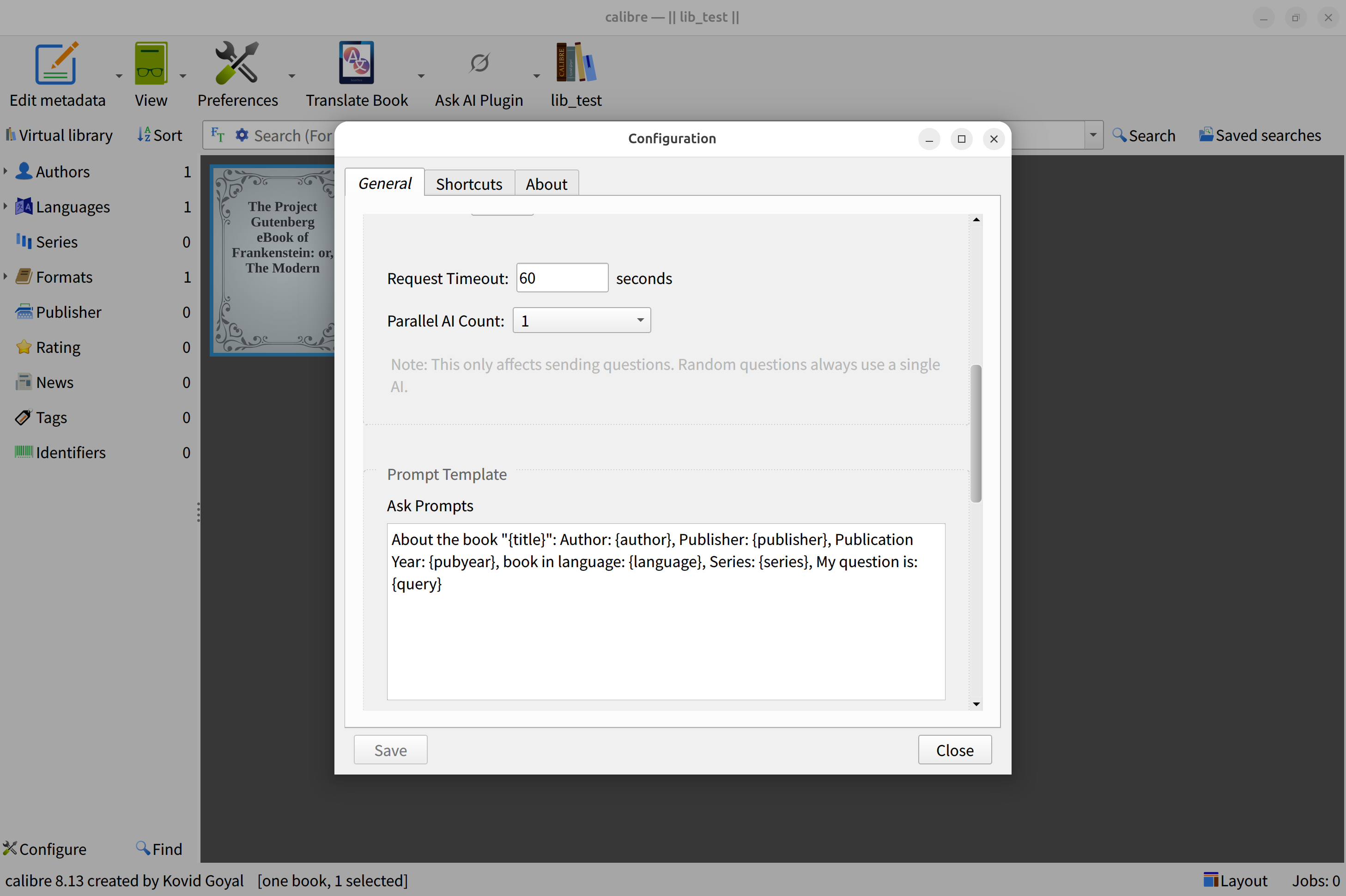Click the Request Timeout input field

pos(561,278)
